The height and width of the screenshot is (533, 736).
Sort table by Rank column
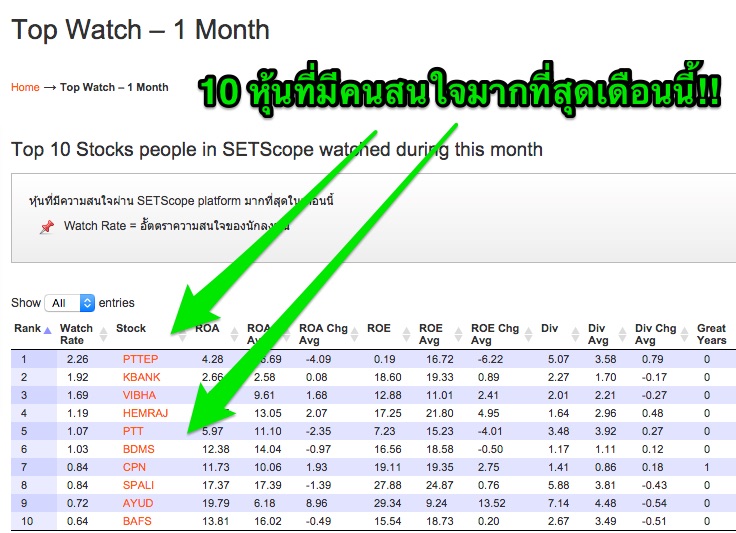point(32,328)
